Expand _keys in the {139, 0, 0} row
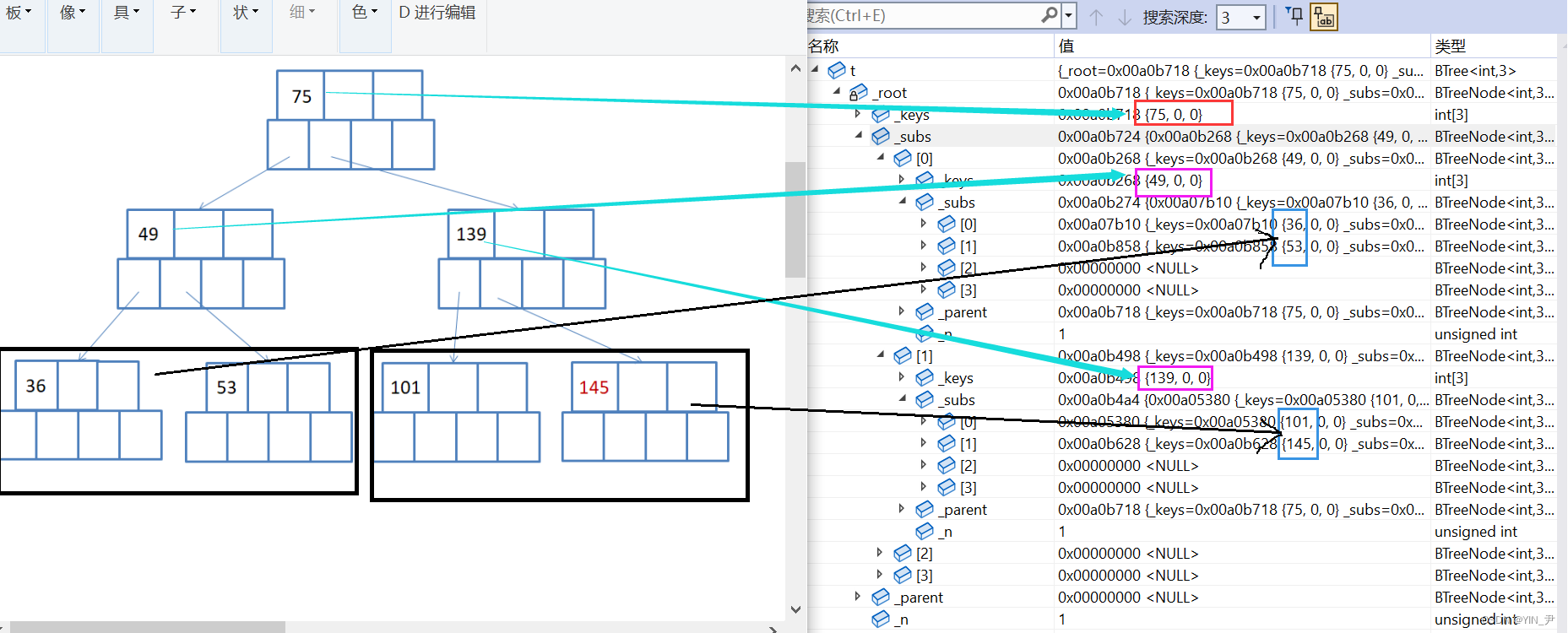The width and height of the screenshot is (1568, 633). coord(902,376)
